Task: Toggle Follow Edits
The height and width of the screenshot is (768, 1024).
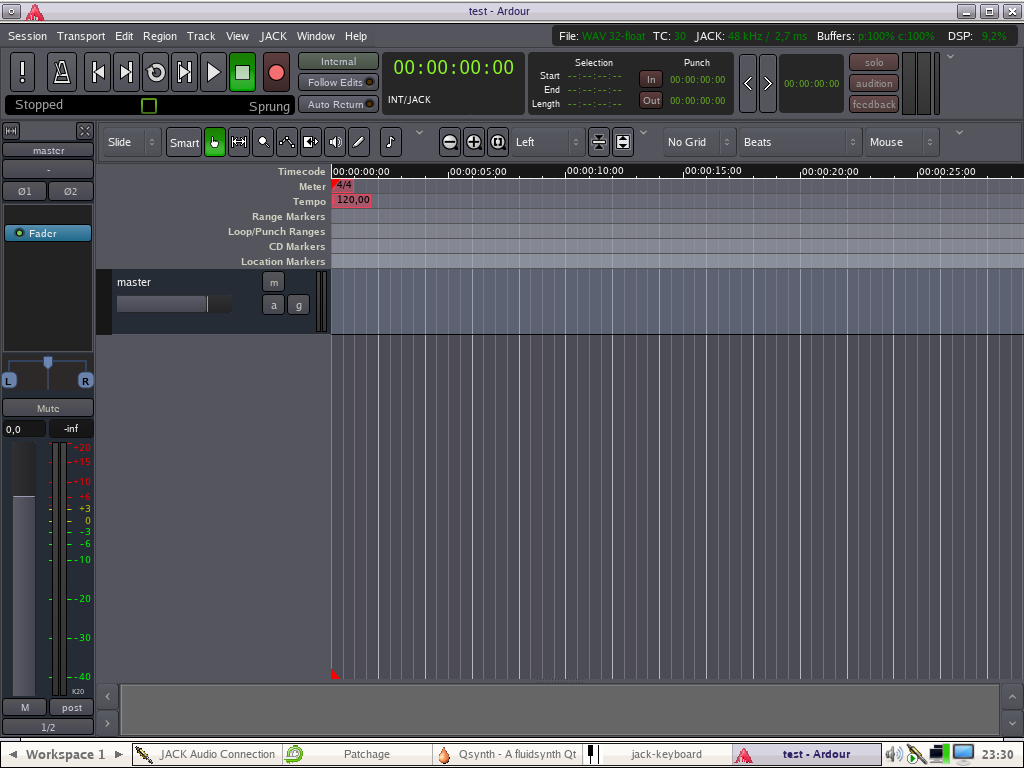Action: point(338,82)
